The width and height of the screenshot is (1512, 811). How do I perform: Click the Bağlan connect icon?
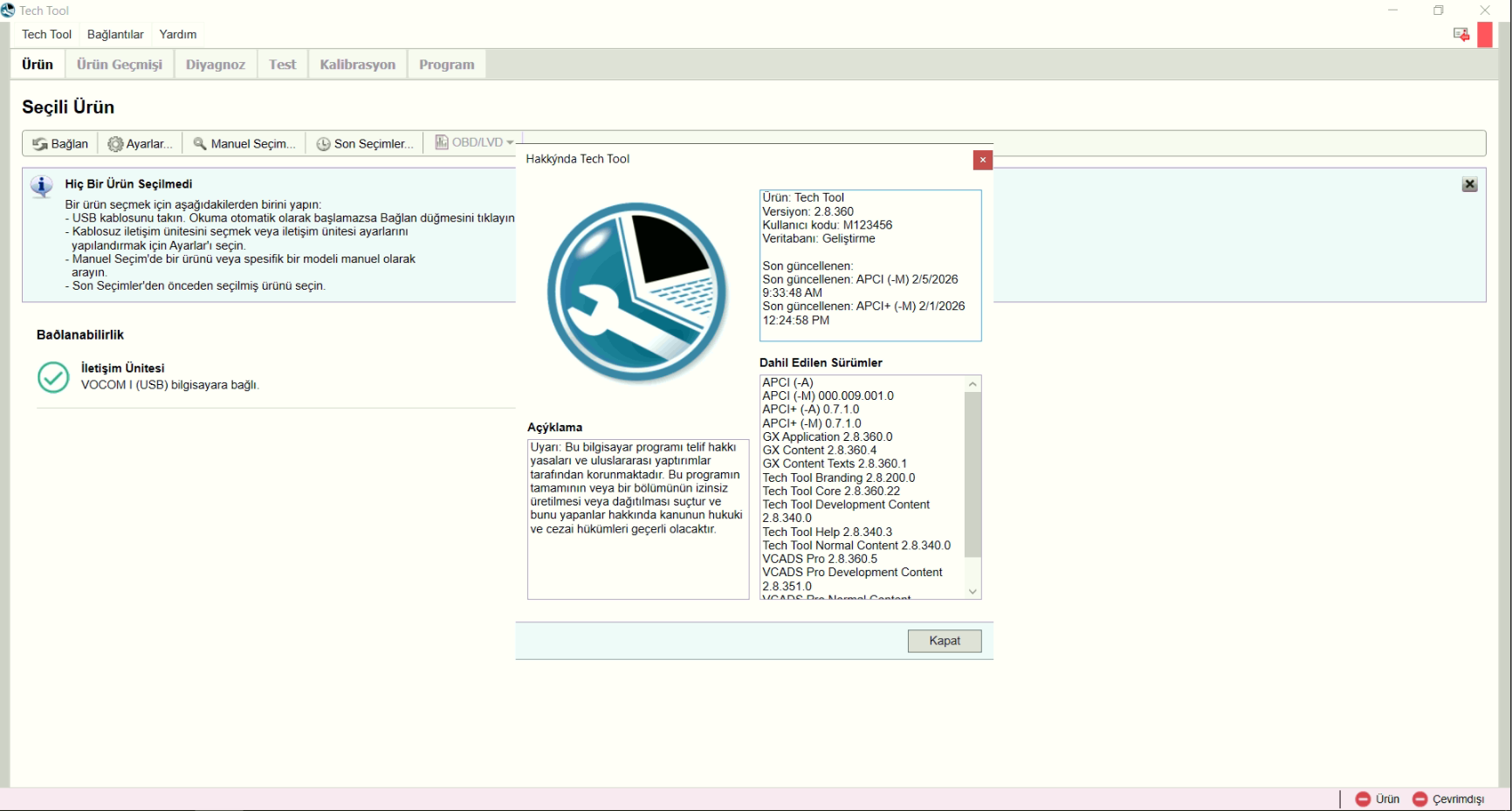point(40,144)
